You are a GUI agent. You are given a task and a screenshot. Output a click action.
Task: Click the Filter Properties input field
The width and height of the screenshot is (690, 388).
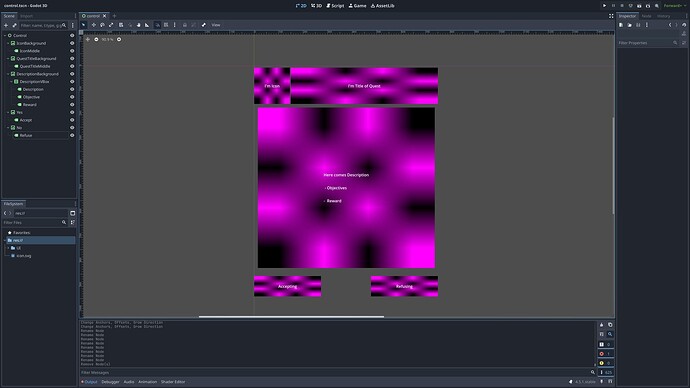point(648,43)
